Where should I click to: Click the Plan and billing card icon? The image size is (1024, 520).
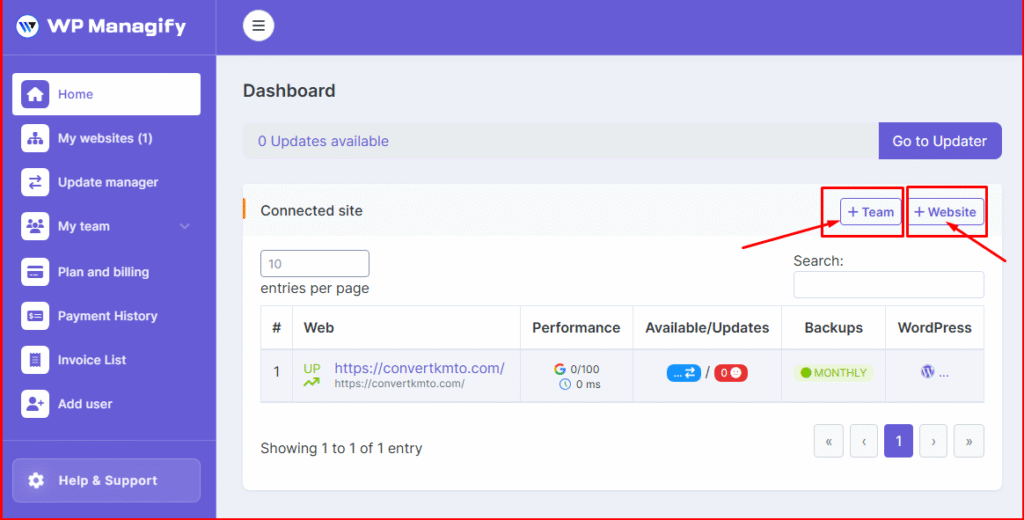pyautogui.click(x=35, y=272)
